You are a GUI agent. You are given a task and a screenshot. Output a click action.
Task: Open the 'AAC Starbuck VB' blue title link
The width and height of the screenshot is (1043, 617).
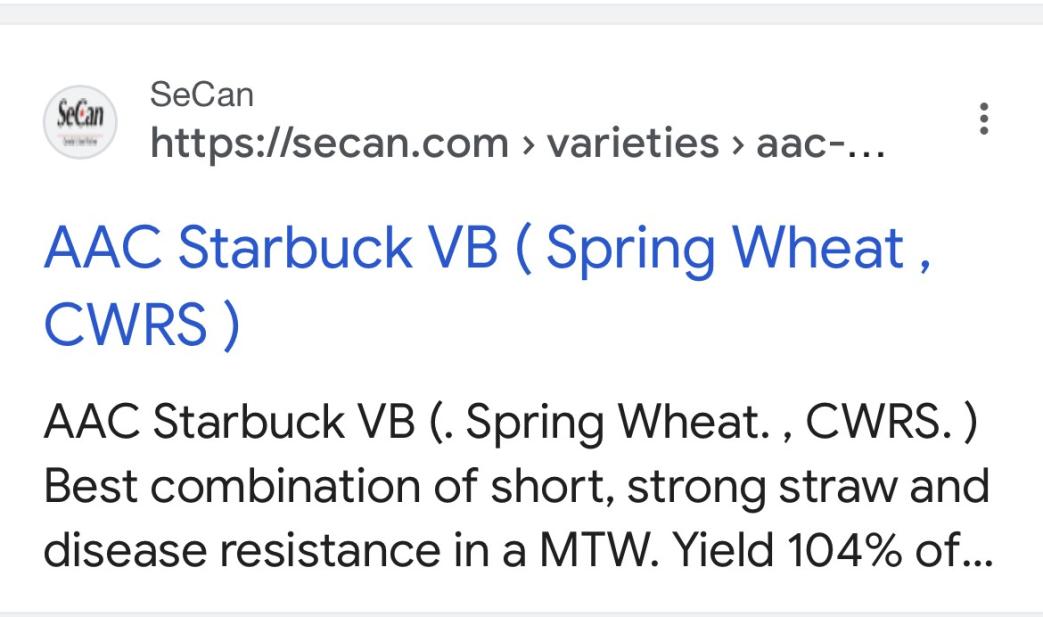click(270, 251)
